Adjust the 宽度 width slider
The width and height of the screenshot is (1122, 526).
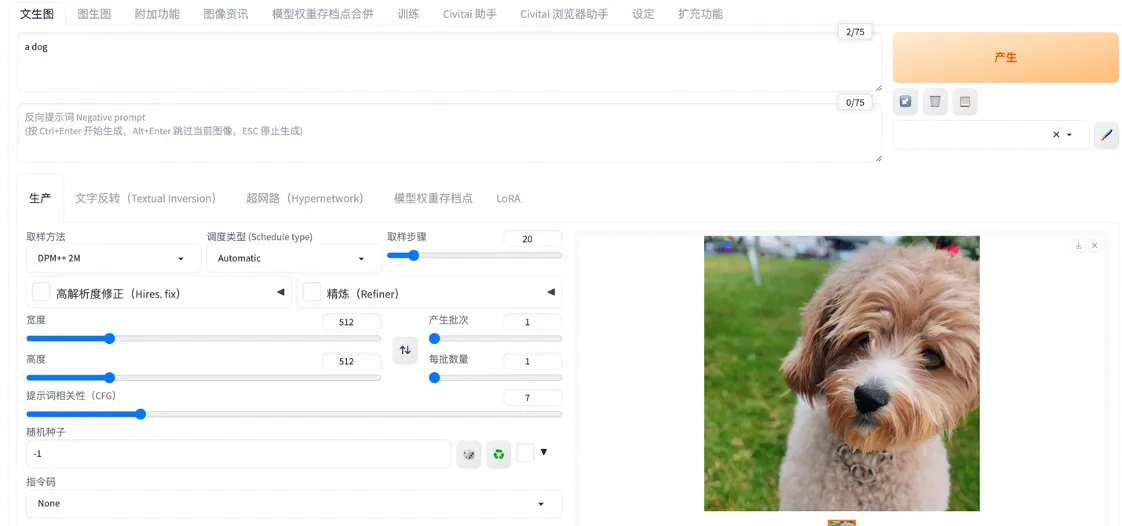tap(204, 339)
